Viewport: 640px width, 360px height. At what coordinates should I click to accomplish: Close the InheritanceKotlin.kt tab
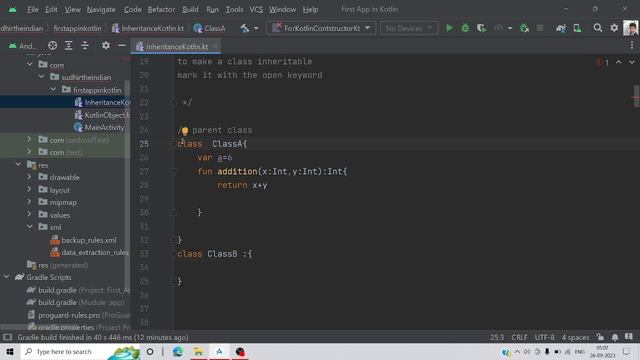tap(216, 46)
